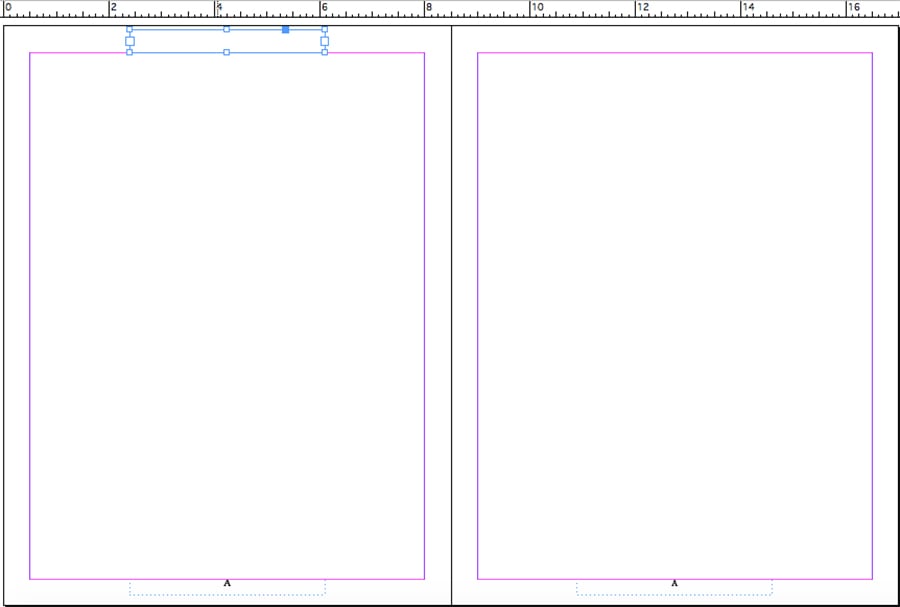This screenshot has height=607, width=900.
Task: Click the top-center handle of the selected frame
Action: [x=226, y=30]
